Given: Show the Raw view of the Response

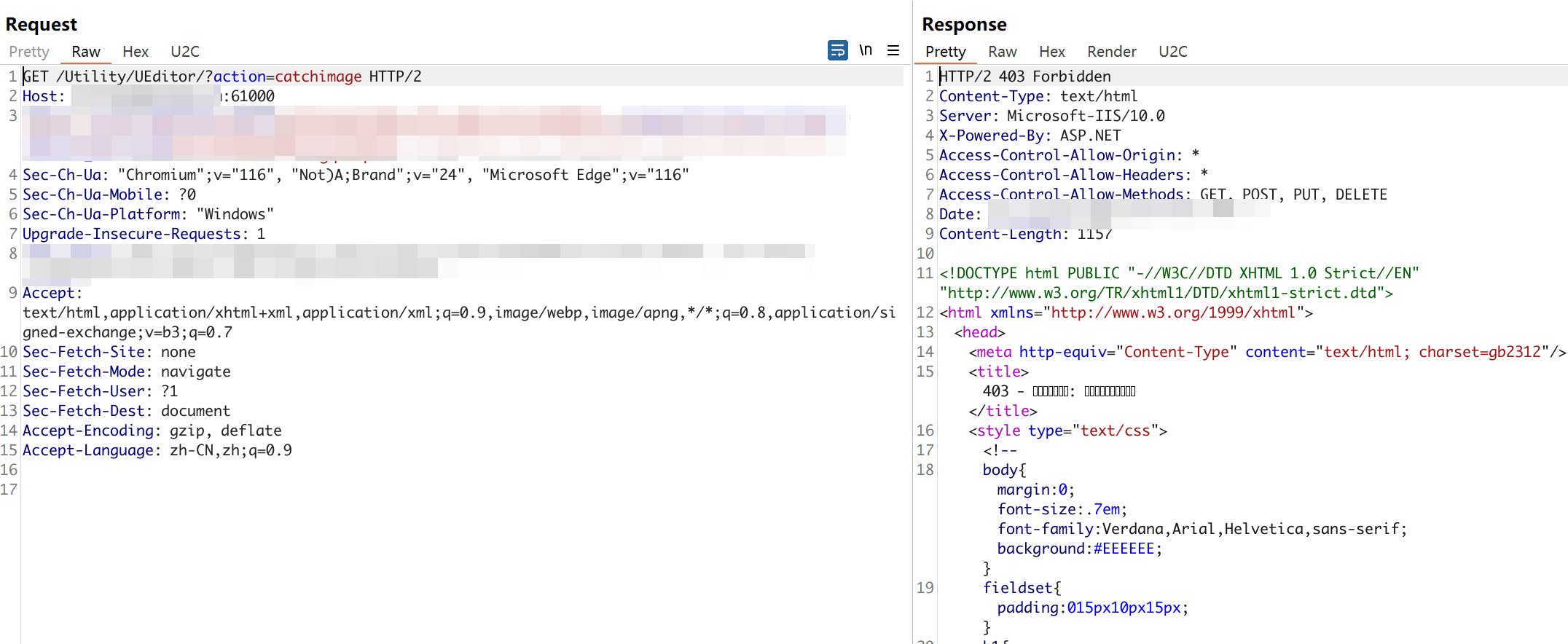Looking at the screenshot, I should pos(1002,52).
